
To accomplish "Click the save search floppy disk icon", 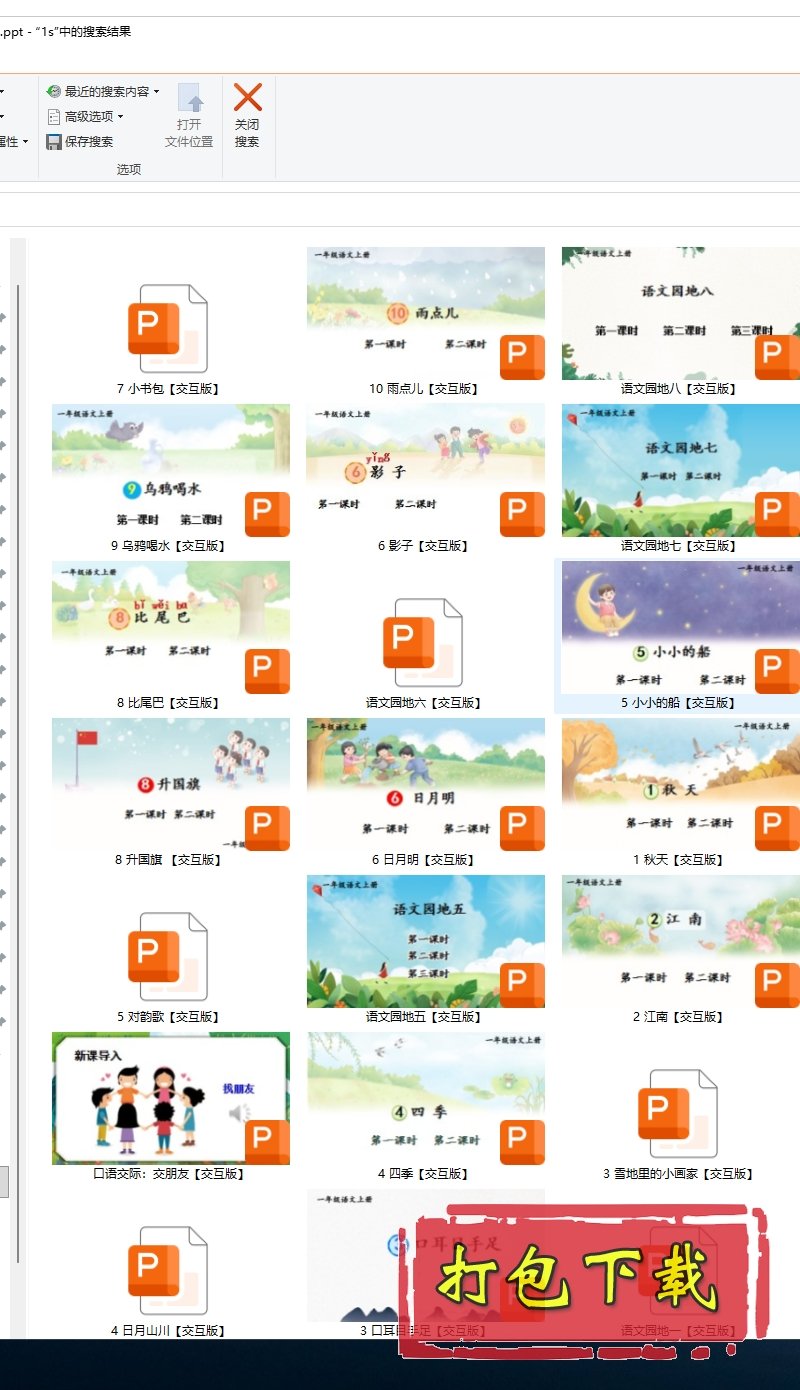I will click(54, 142).
